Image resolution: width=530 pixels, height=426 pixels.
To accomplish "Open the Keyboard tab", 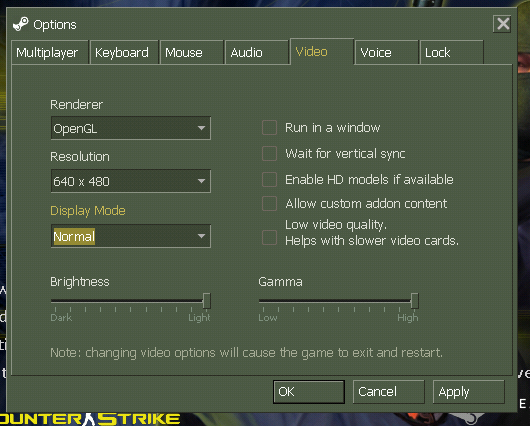I will (124, 52).
